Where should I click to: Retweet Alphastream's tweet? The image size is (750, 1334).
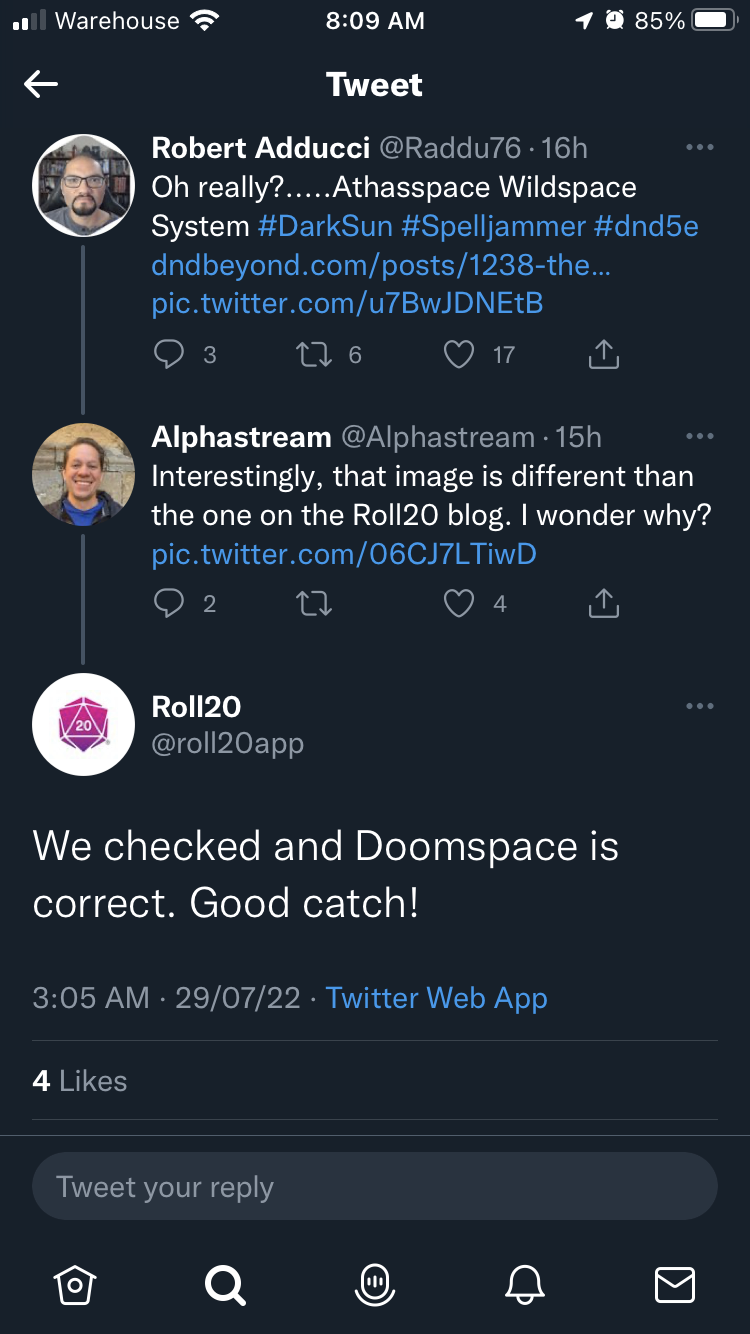314,603
